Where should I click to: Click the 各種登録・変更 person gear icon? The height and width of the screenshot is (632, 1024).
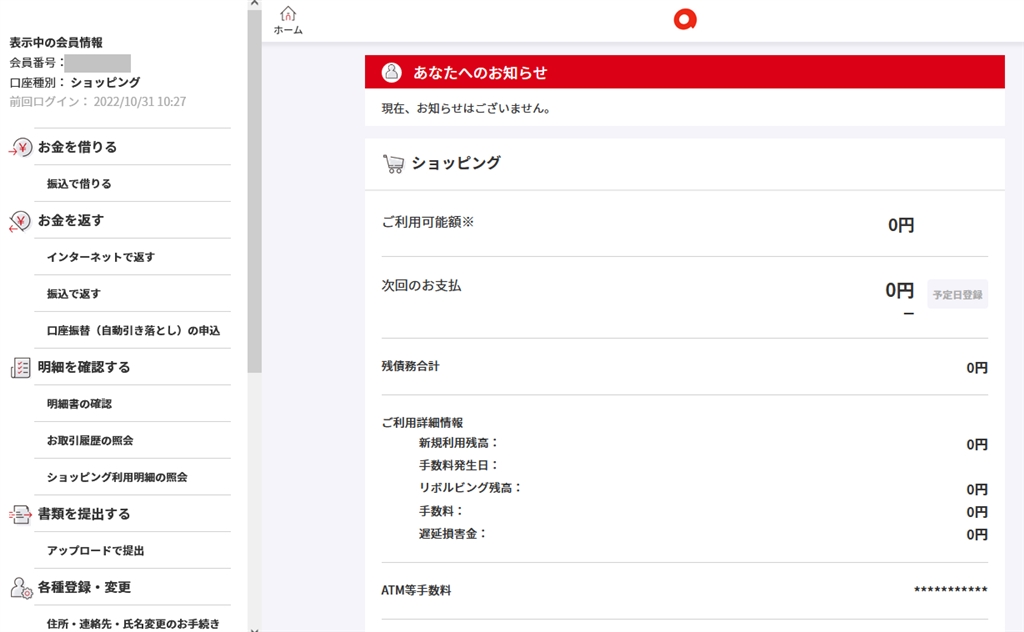pyautogui.click(x=21, y=588)
